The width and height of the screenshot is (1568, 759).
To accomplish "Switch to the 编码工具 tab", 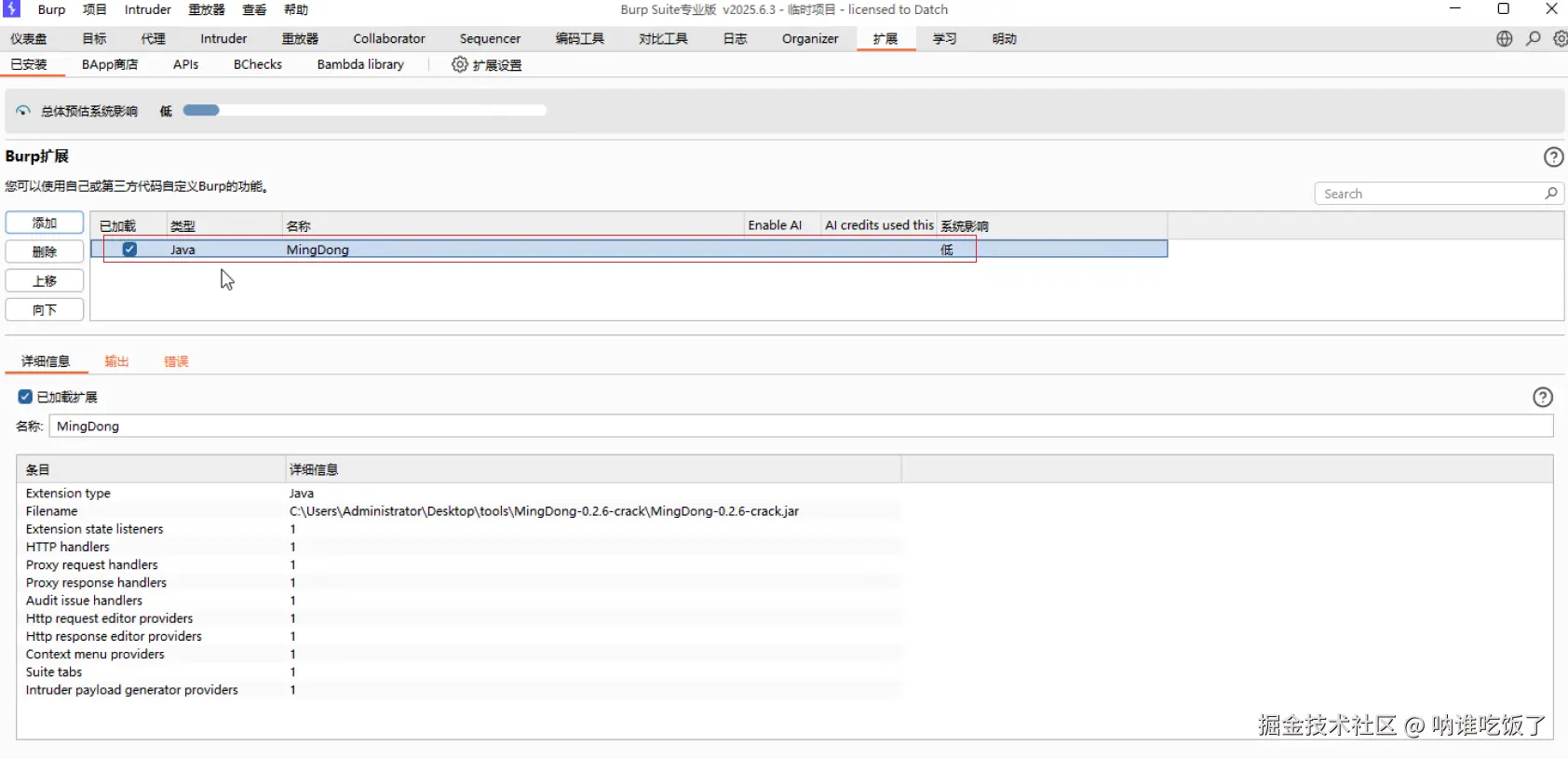I will click(580, 38).
